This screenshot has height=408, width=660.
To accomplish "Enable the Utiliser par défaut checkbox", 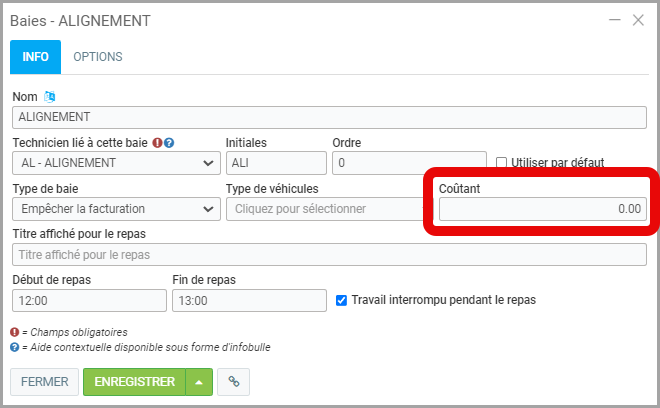I will pyautogui.click(x=502, y=163).
